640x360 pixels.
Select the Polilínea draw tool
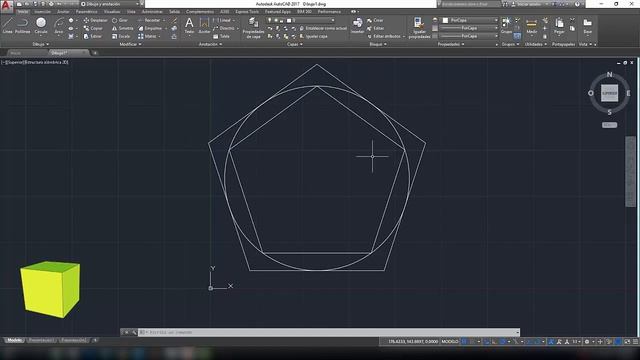pos(22,25)
